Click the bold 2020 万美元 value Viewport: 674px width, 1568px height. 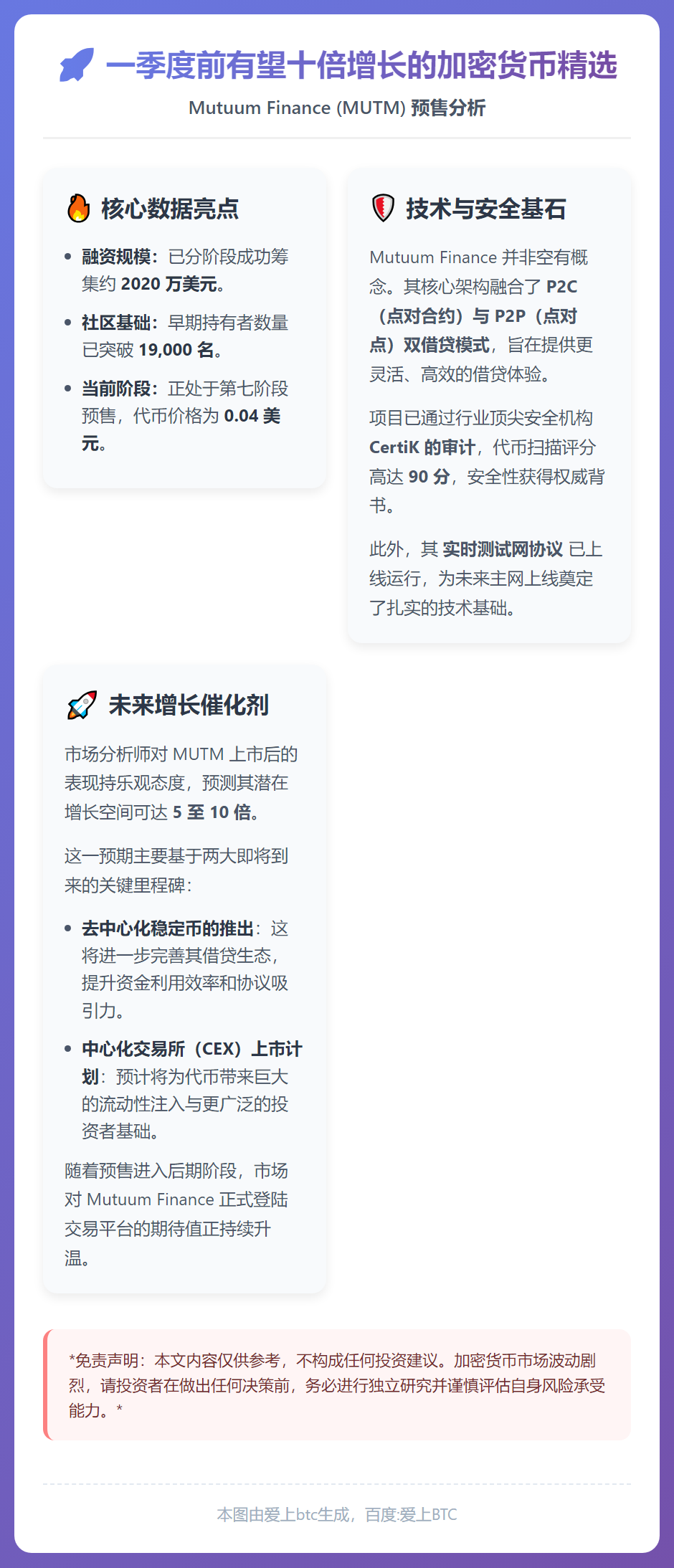(x=168, y=284)
